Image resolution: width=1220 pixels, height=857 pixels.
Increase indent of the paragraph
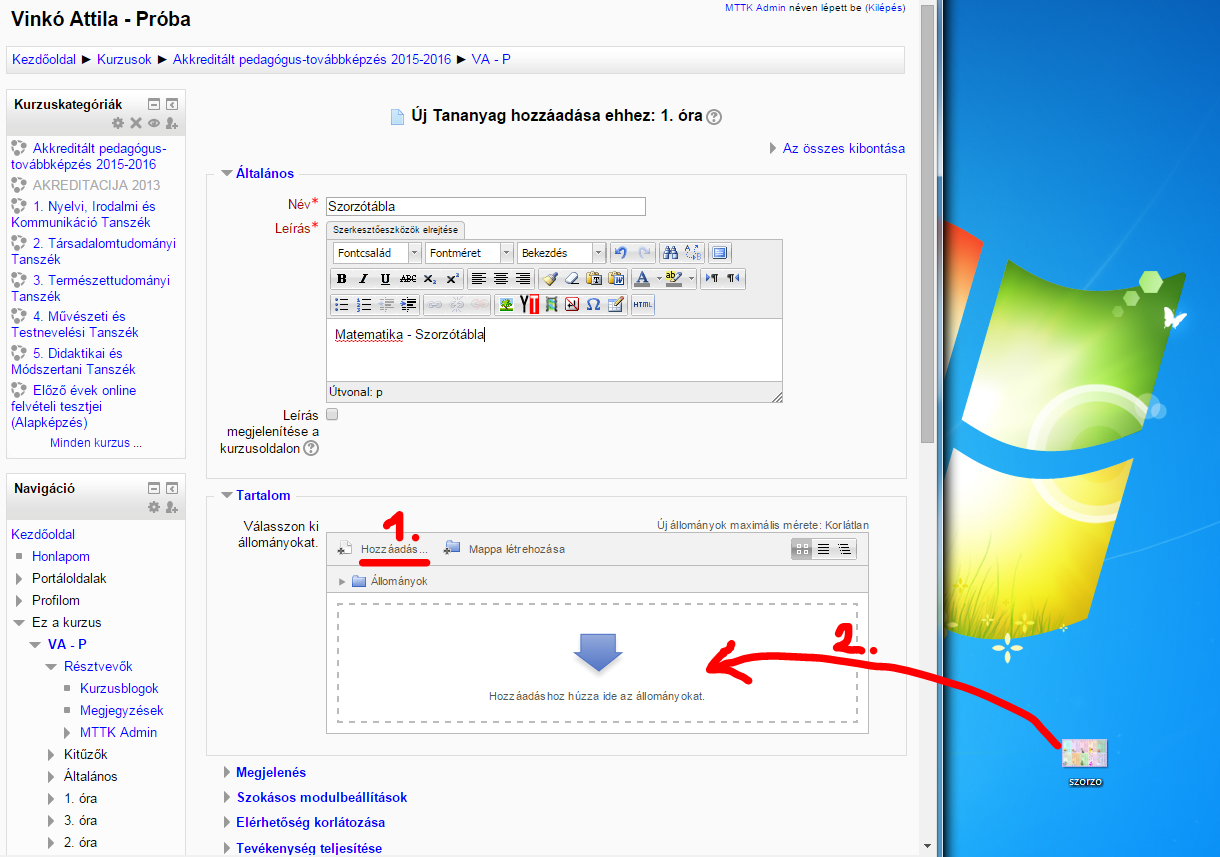(408, 305)
